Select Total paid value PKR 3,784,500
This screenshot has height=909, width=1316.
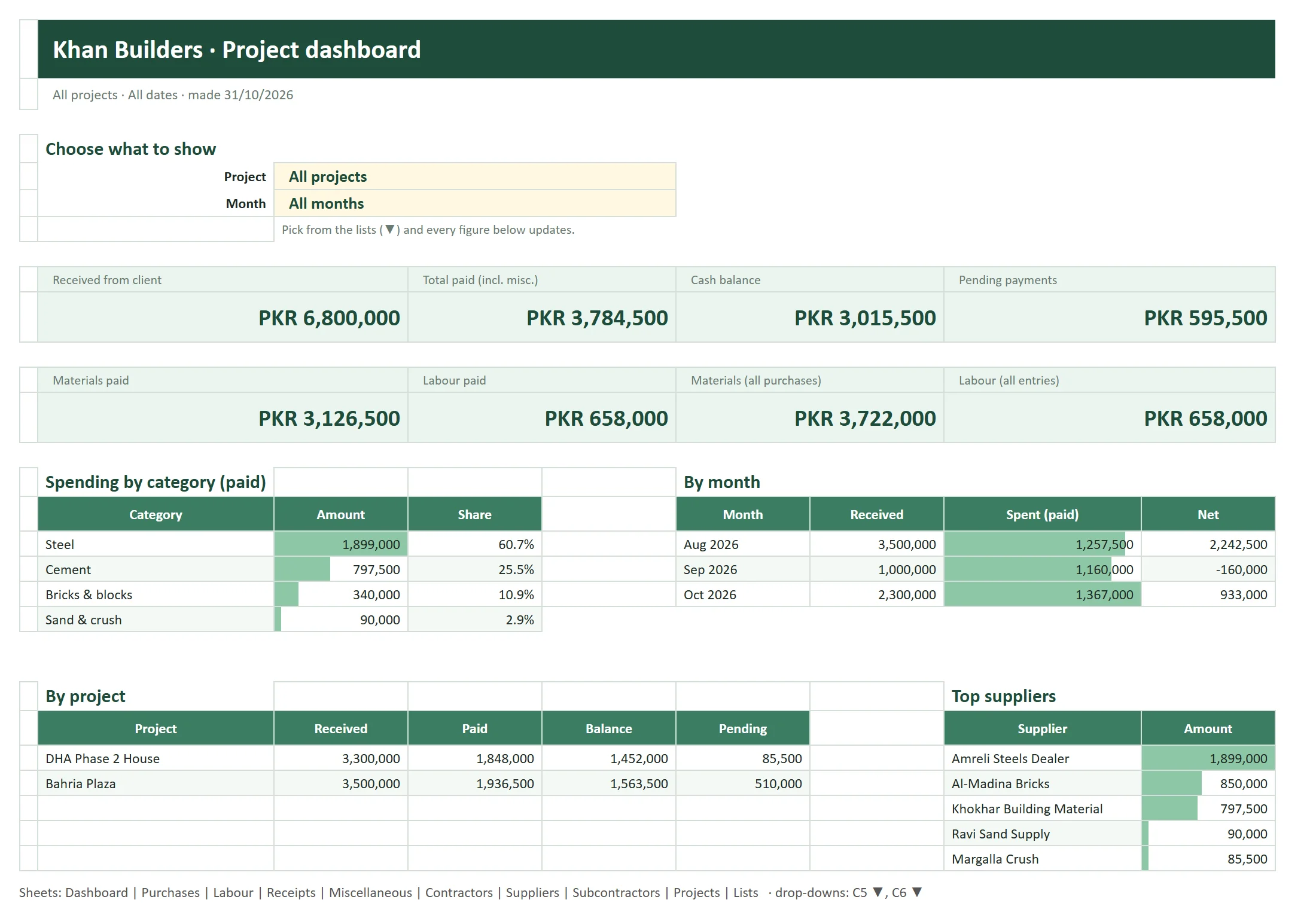point(542,318)
